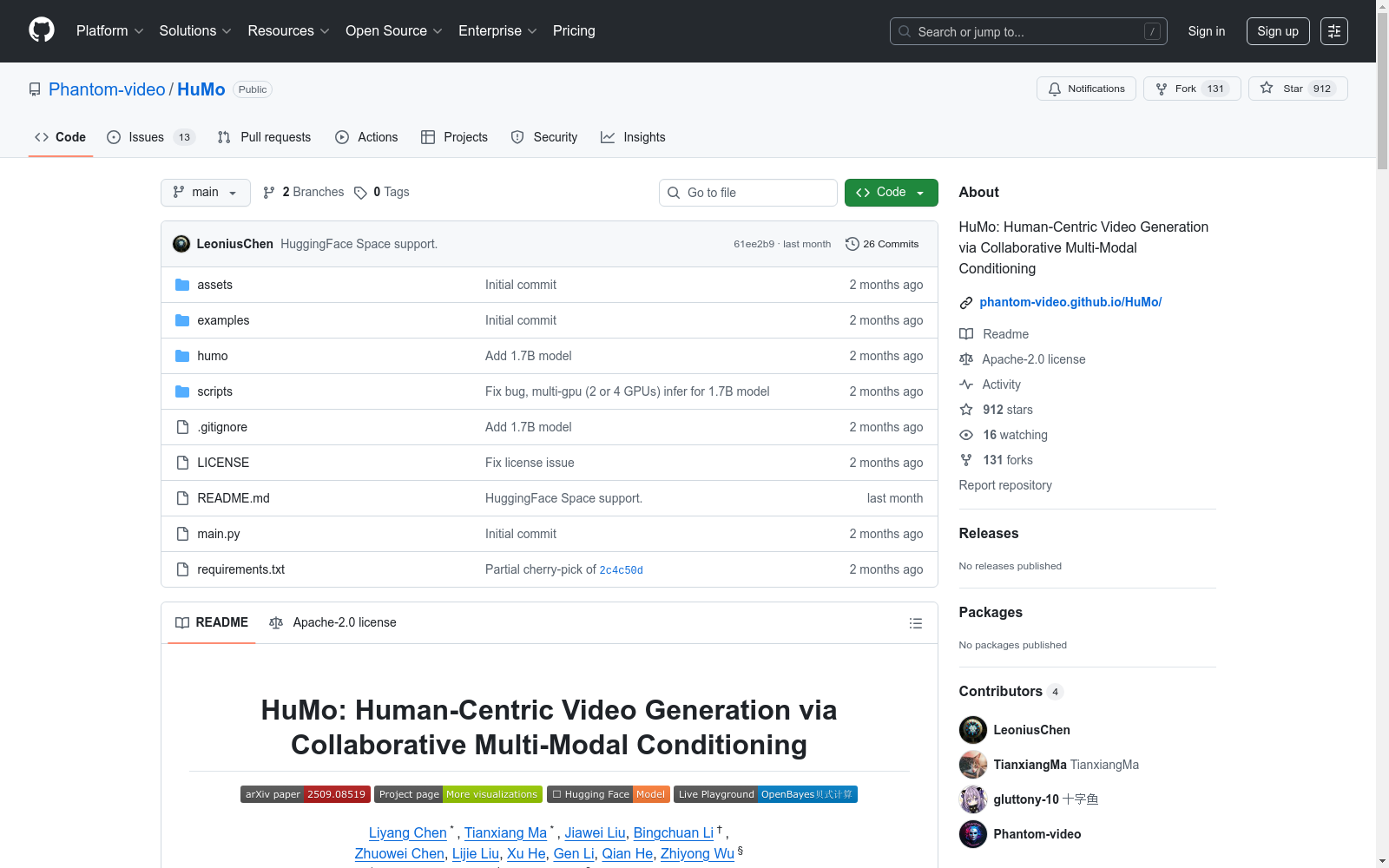Open the 26 Commits history link
Screen dimensions: 1389x868
tap(882, 244)
